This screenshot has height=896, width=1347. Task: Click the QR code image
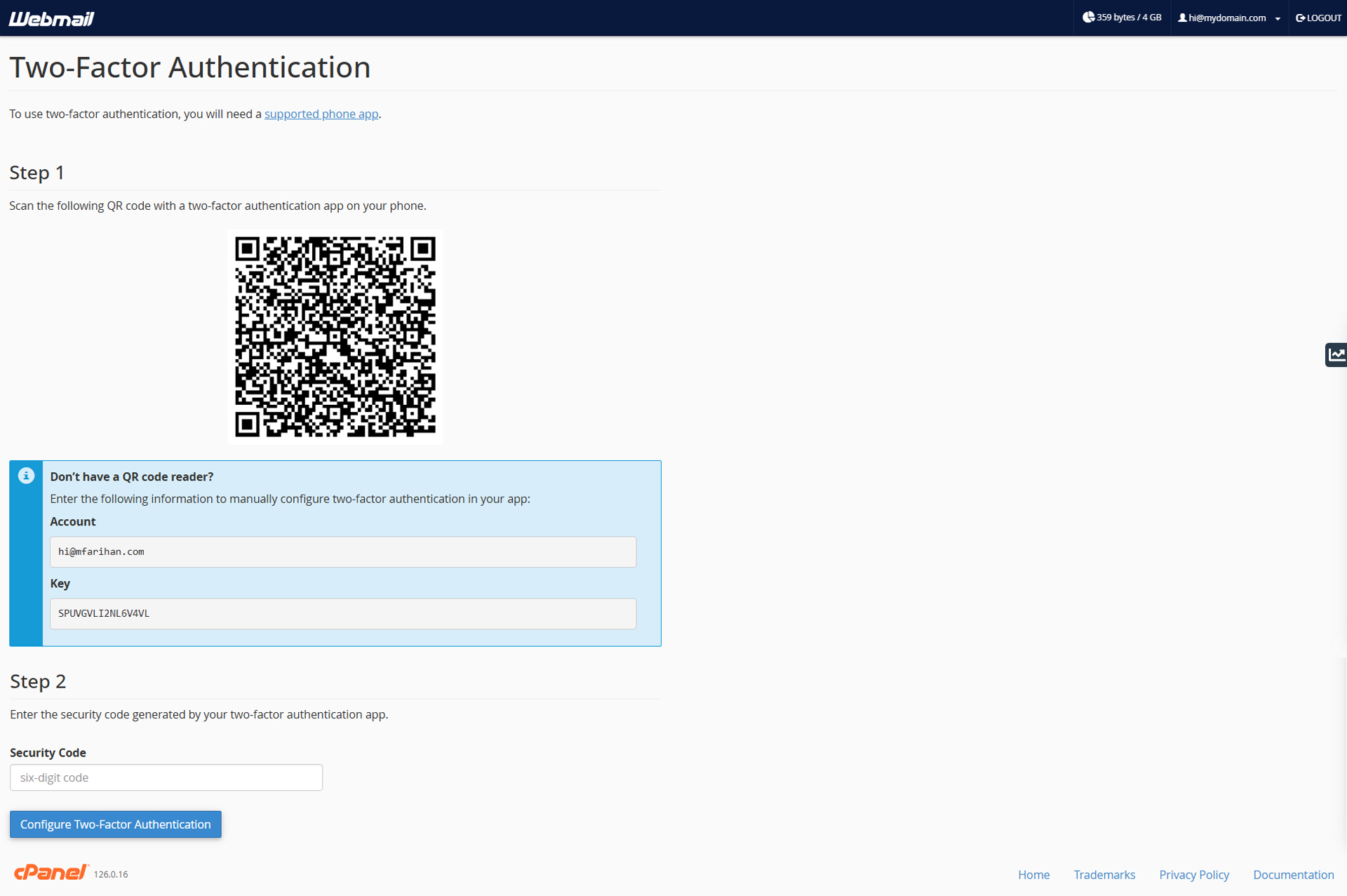[335, 336]
